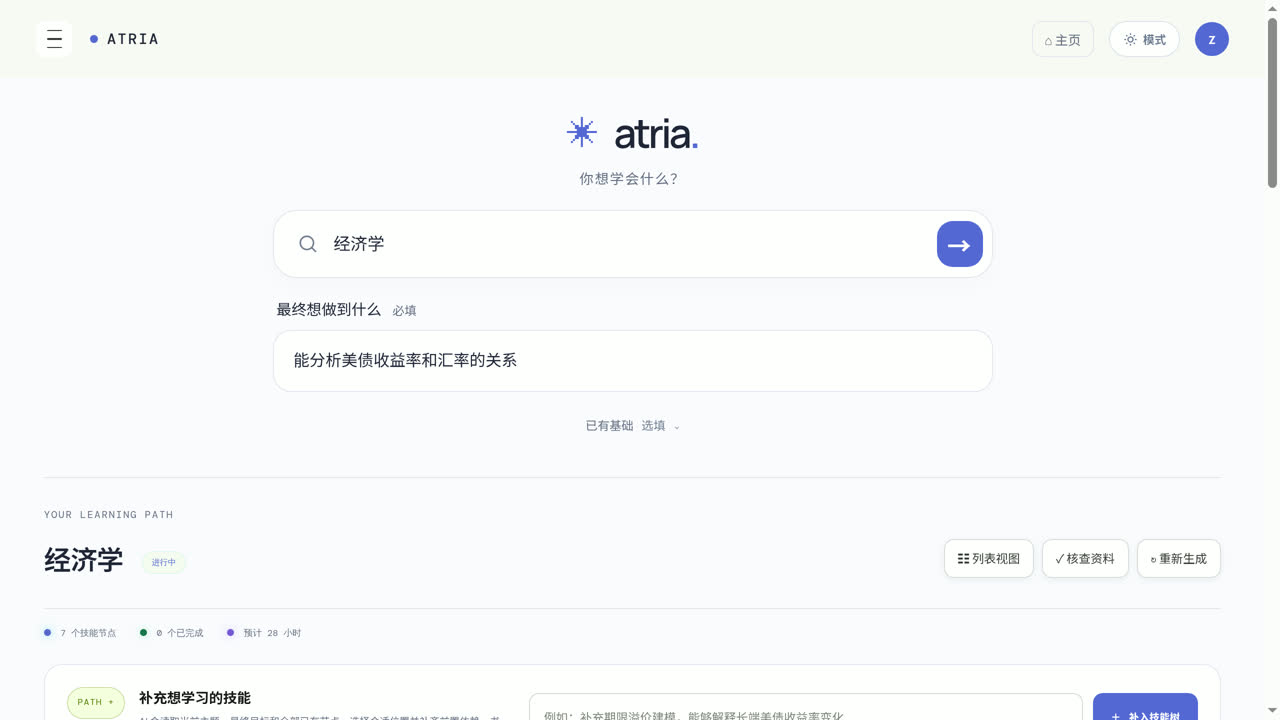
Task: Click the 你想学会什么？ subtitle
Action: [x=629, y=179]
